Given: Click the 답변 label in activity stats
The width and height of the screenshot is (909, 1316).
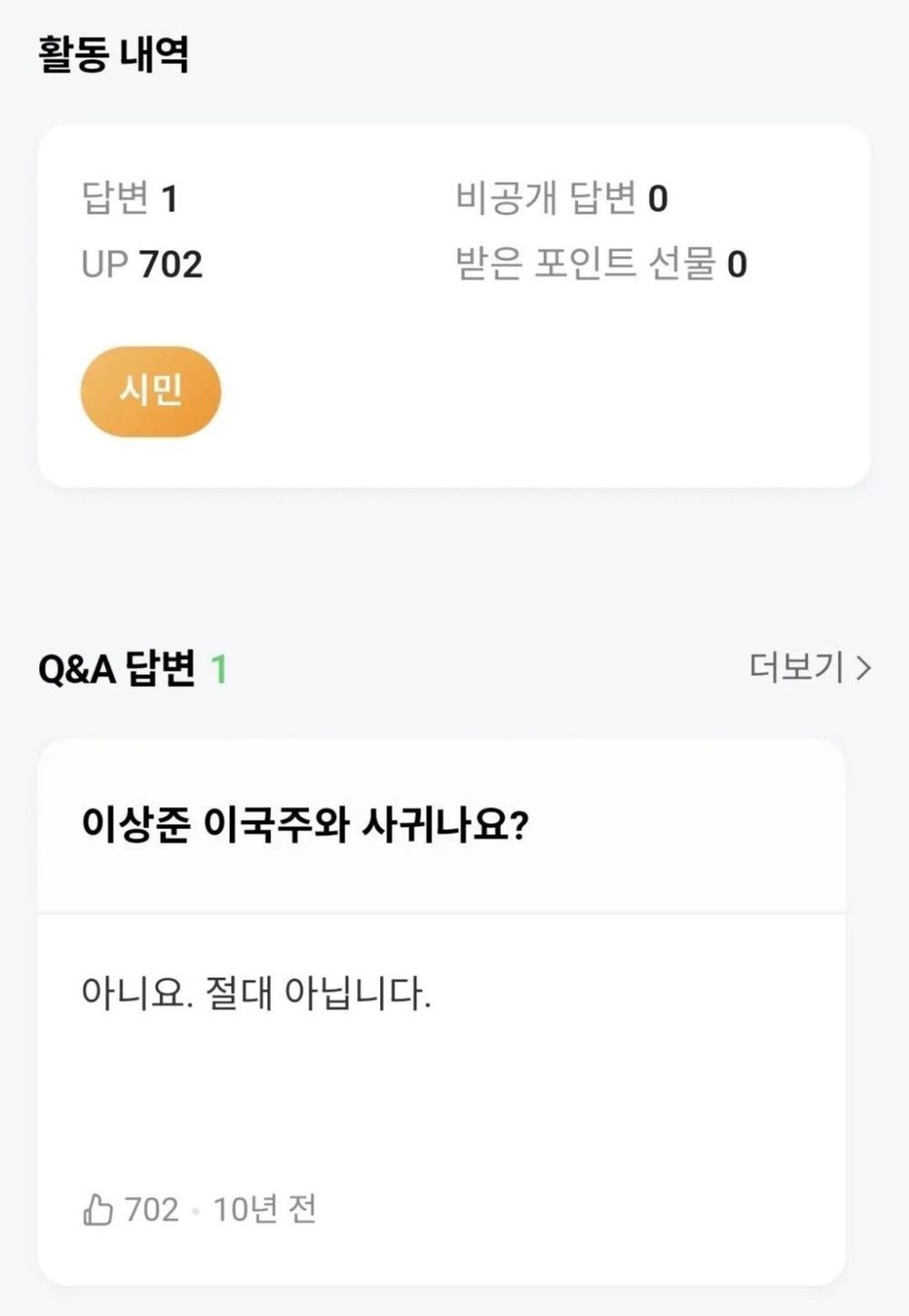Looking at the screenshot, I should tap(115, 198).
